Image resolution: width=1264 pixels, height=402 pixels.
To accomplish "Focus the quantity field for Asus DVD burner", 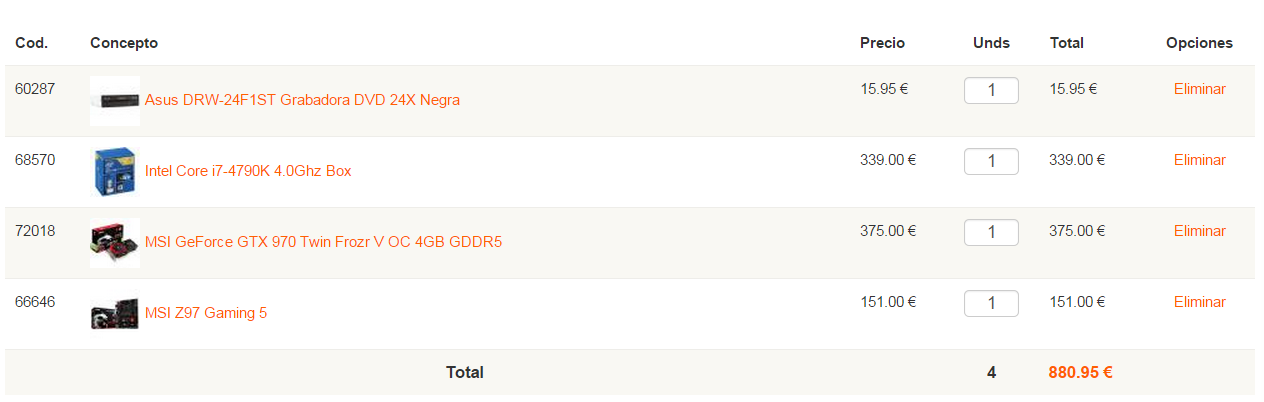I will tap(991, 90).
